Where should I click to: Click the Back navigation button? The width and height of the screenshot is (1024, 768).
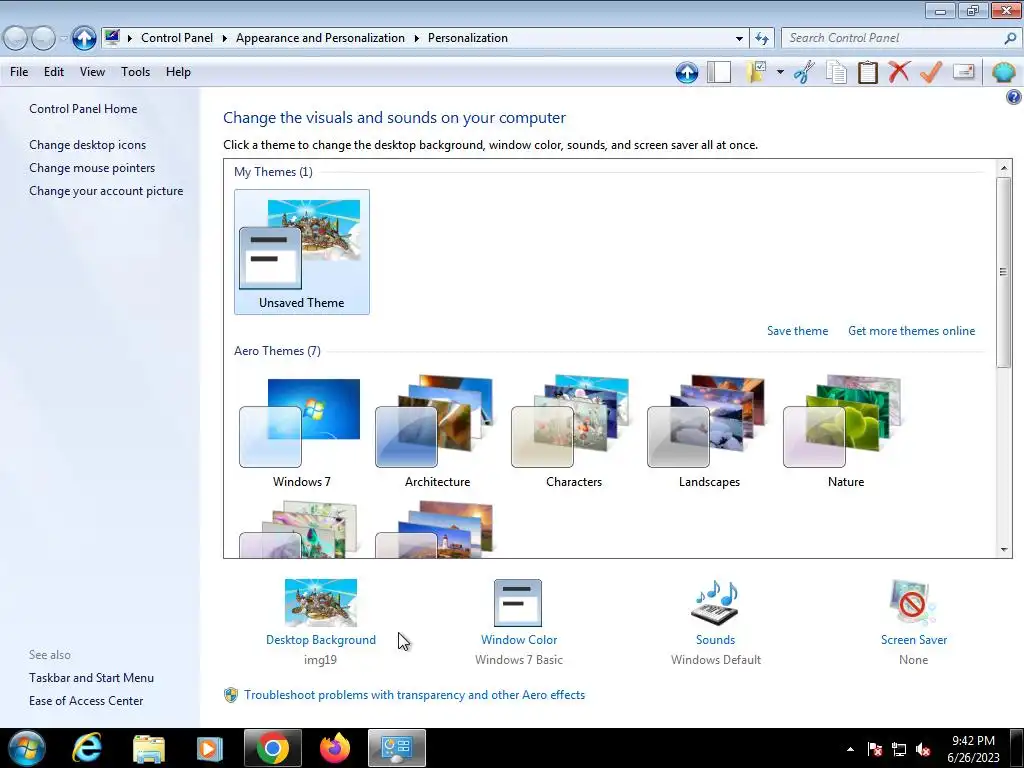tap(16, 39)
